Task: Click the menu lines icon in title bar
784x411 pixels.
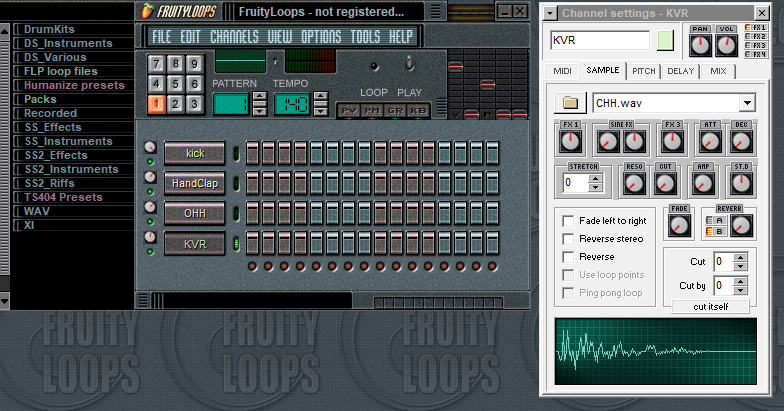Action: click(x=436, y=11)
